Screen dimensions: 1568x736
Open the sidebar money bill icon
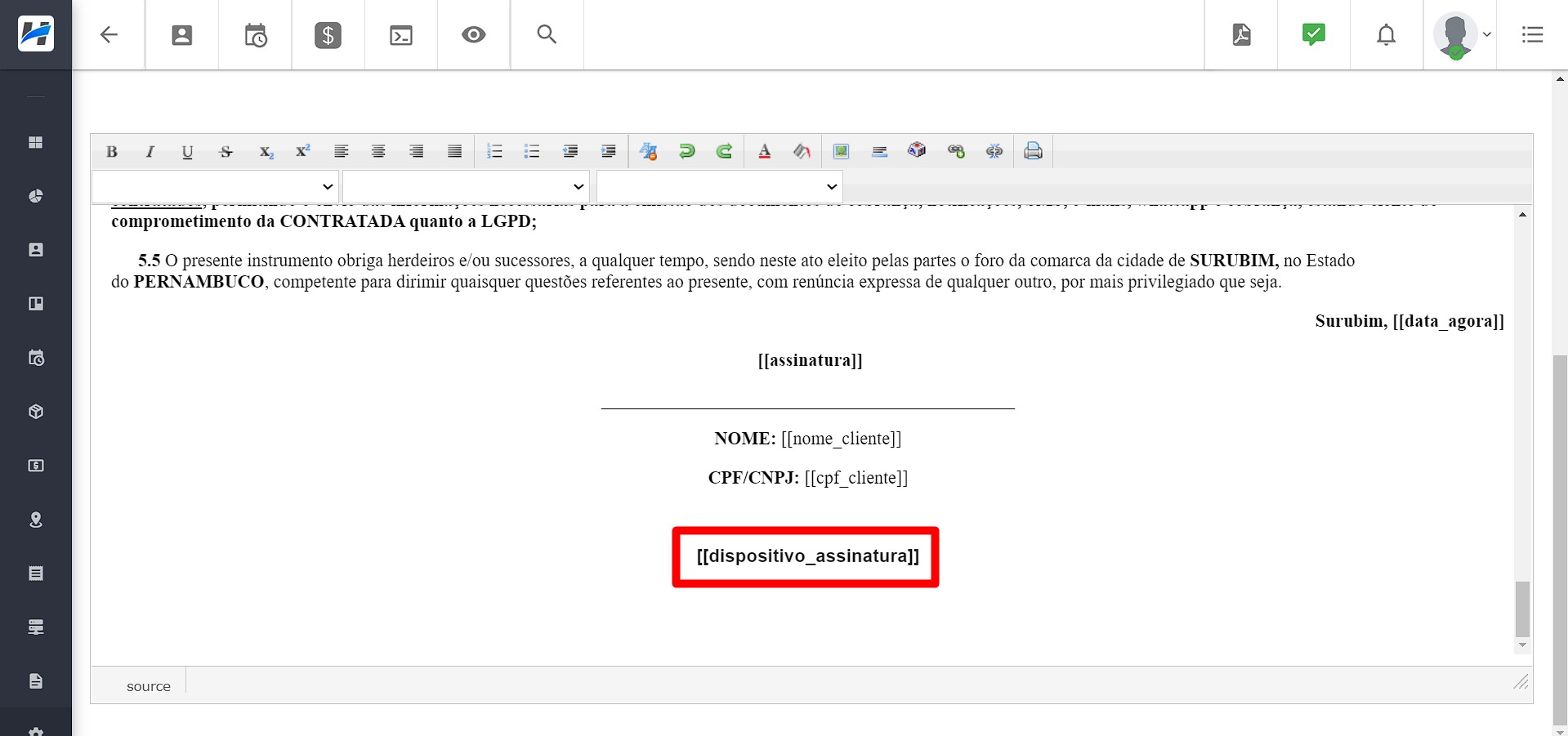[x=36, y=466]
